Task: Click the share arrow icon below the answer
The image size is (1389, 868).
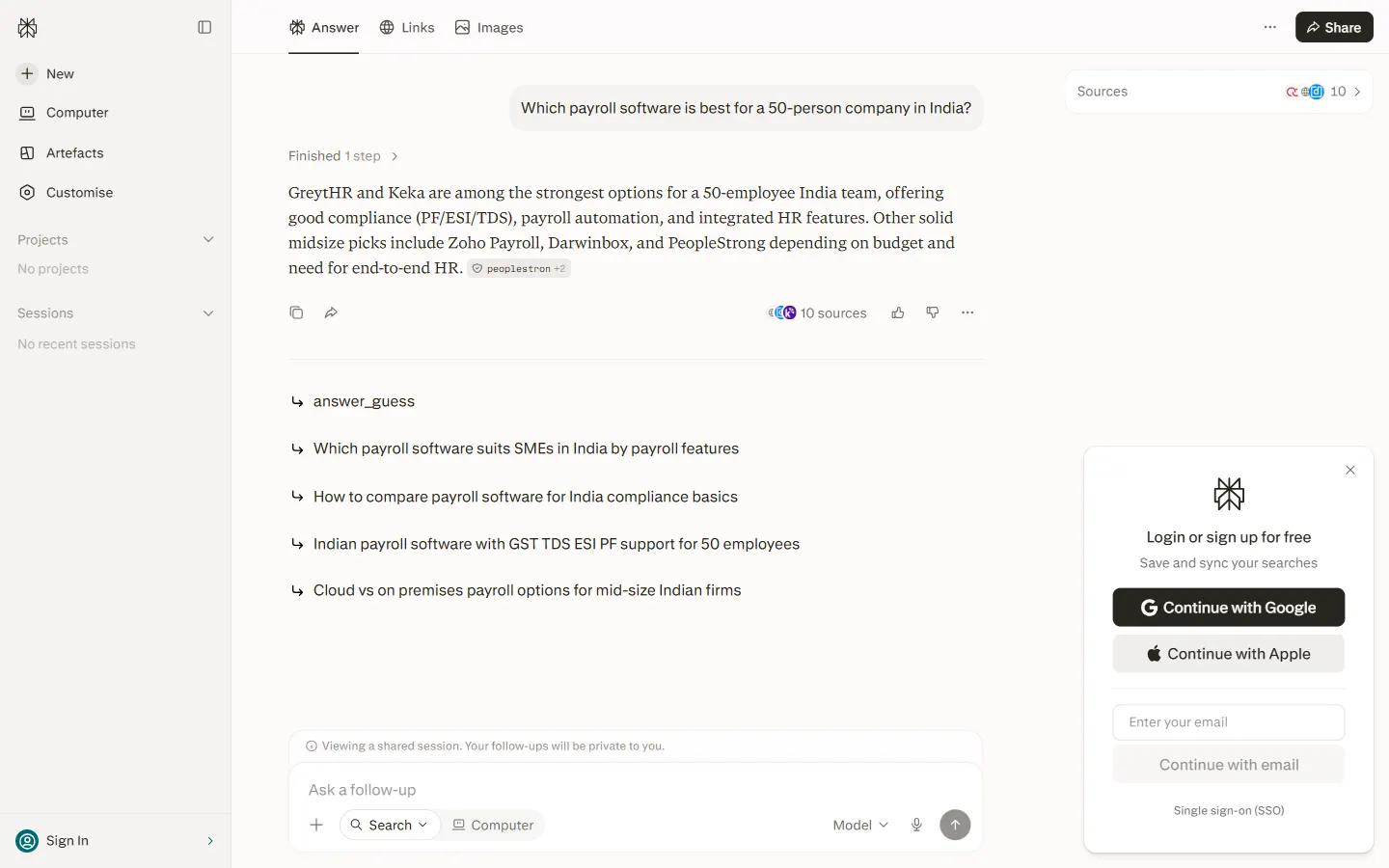Action: (x=331, y=312)
